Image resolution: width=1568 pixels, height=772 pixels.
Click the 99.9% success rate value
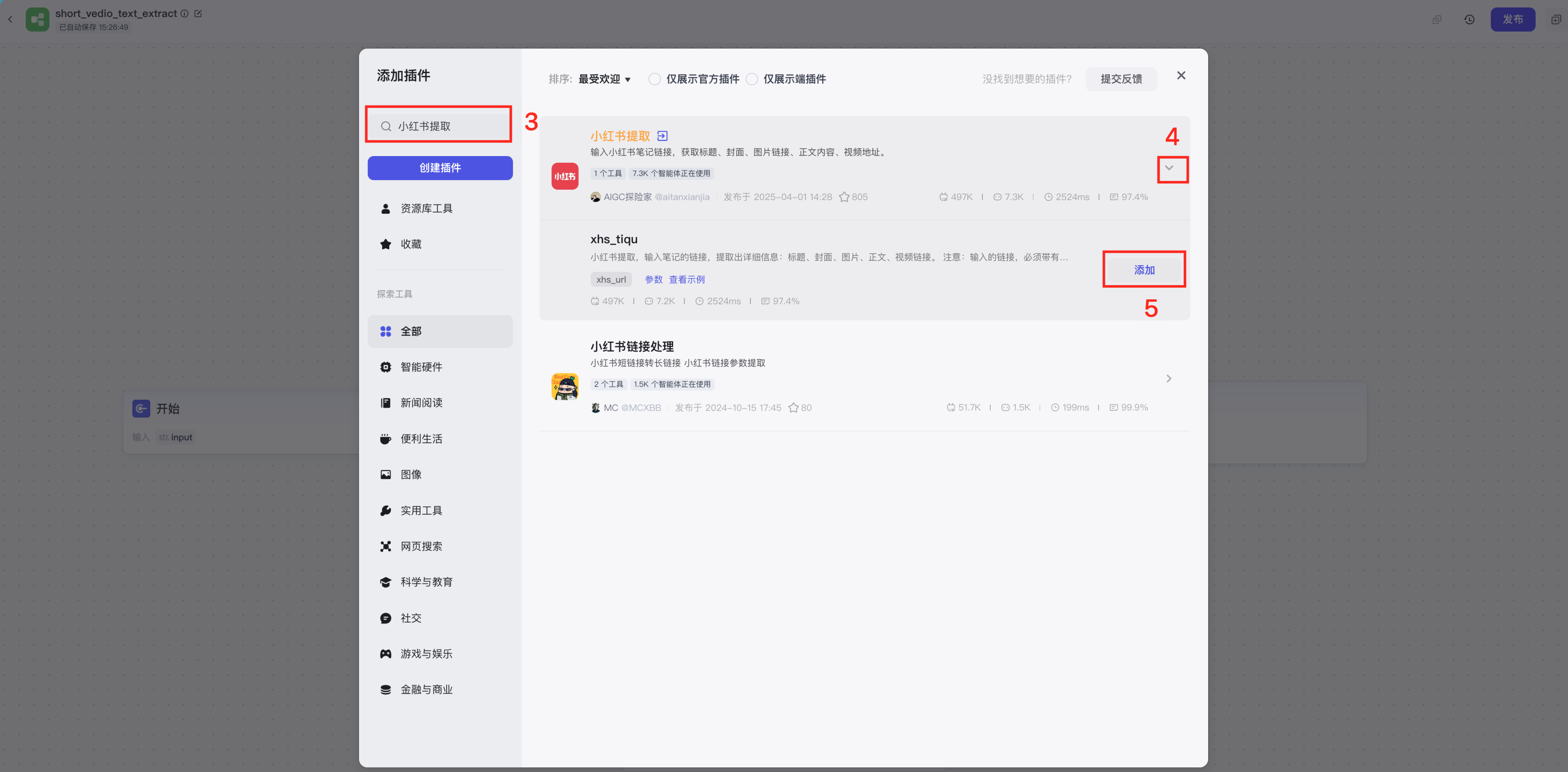1134,408
